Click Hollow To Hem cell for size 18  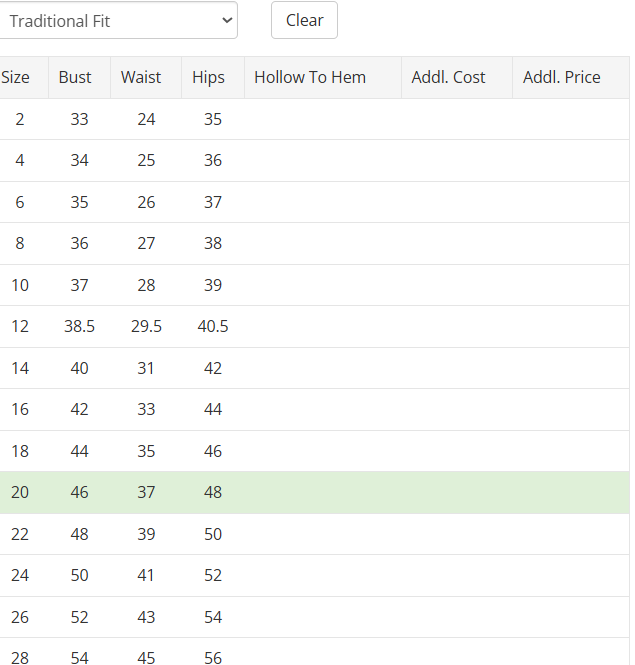pyautogui.click(x=322, y=451)
